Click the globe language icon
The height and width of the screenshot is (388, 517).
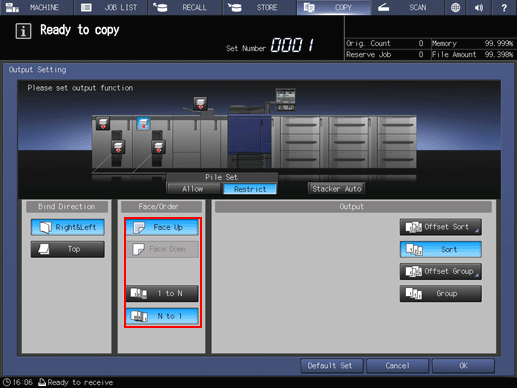455,7
